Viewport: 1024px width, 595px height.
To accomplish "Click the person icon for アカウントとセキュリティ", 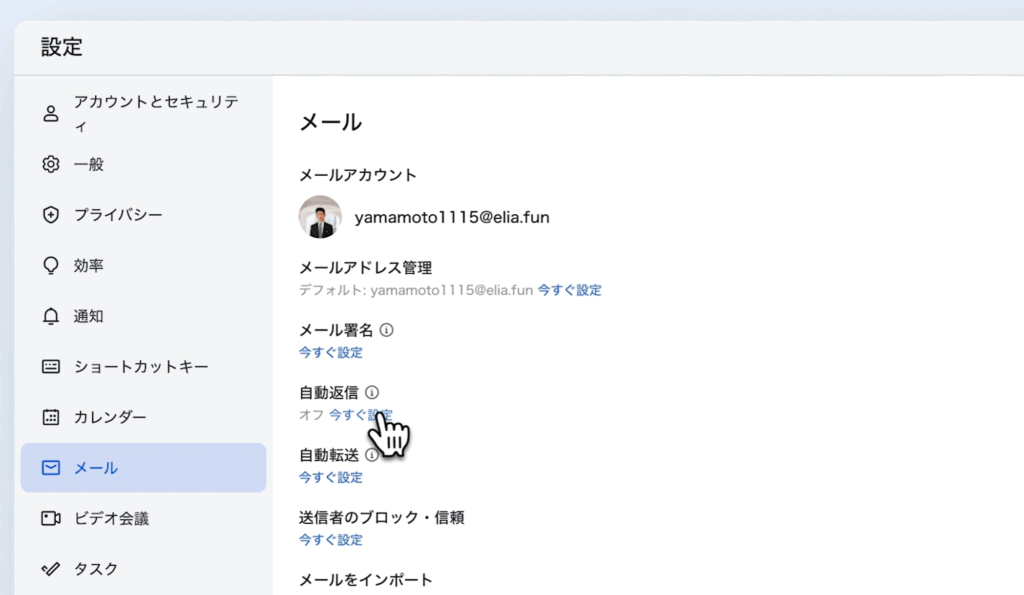I will [x=50, y=114].
